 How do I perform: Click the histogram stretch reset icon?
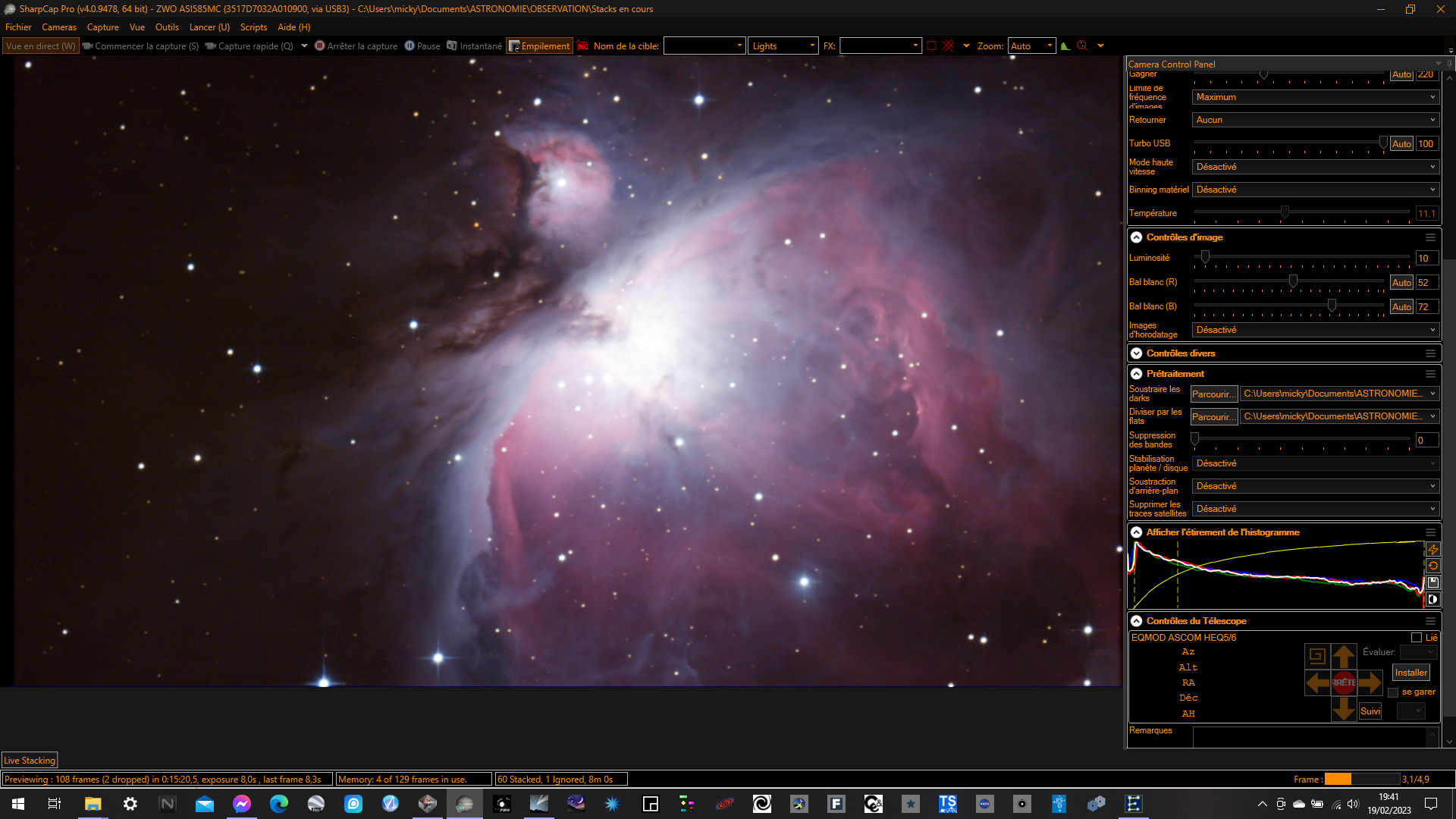[1432, 566]
